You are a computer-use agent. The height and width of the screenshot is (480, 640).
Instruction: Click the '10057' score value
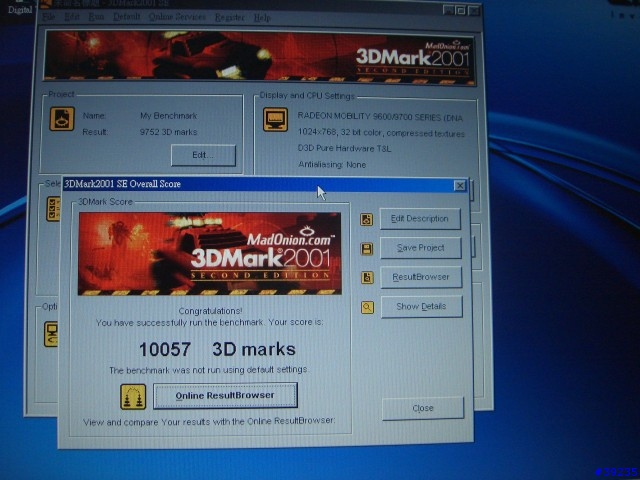click(x=165, y=349)
